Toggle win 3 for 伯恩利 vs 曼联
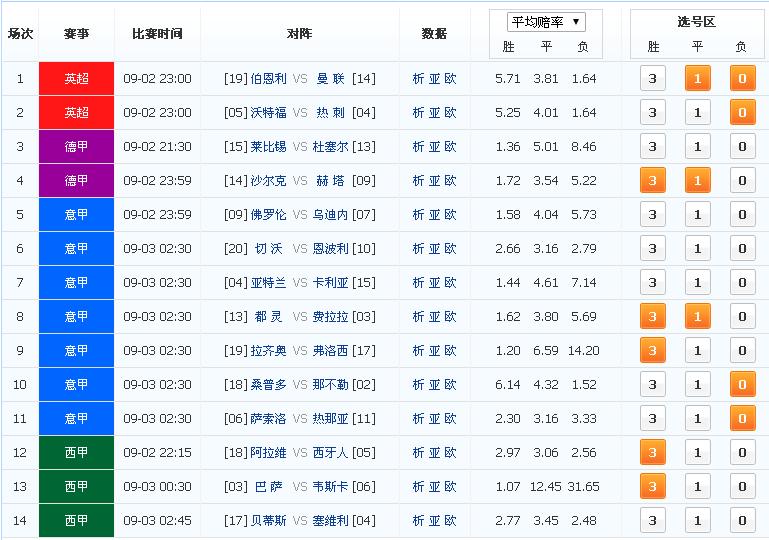The width and height of the screenshot is (769, 540). coord(653,78)
